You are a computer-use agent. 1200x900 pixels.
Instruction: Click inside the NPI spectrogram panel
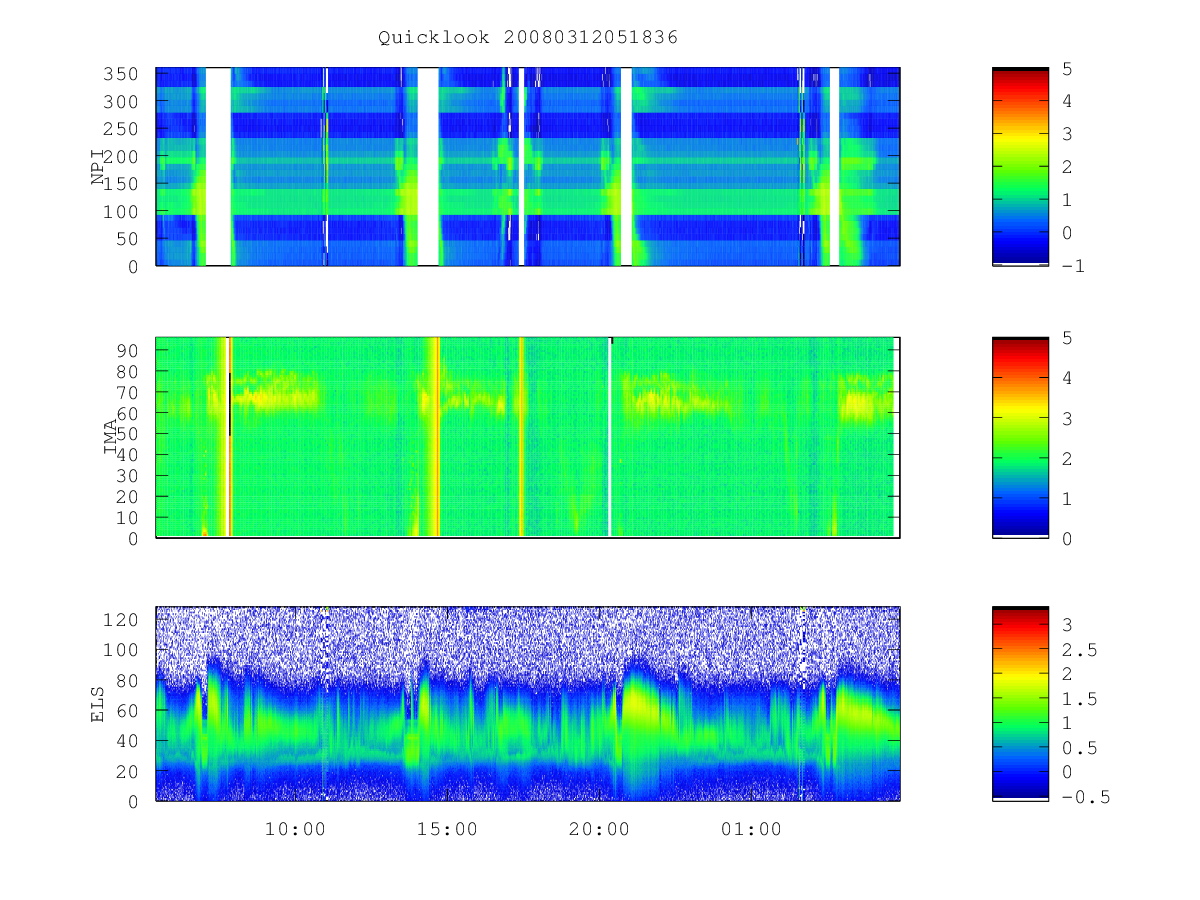528,167
